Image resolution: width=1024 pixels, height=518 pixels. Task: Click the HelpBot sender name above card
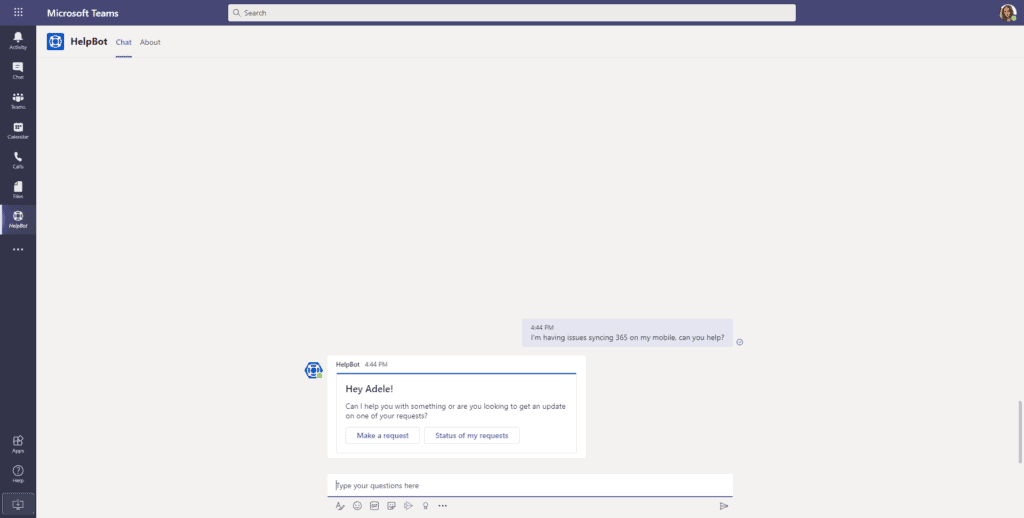(347, 364)
